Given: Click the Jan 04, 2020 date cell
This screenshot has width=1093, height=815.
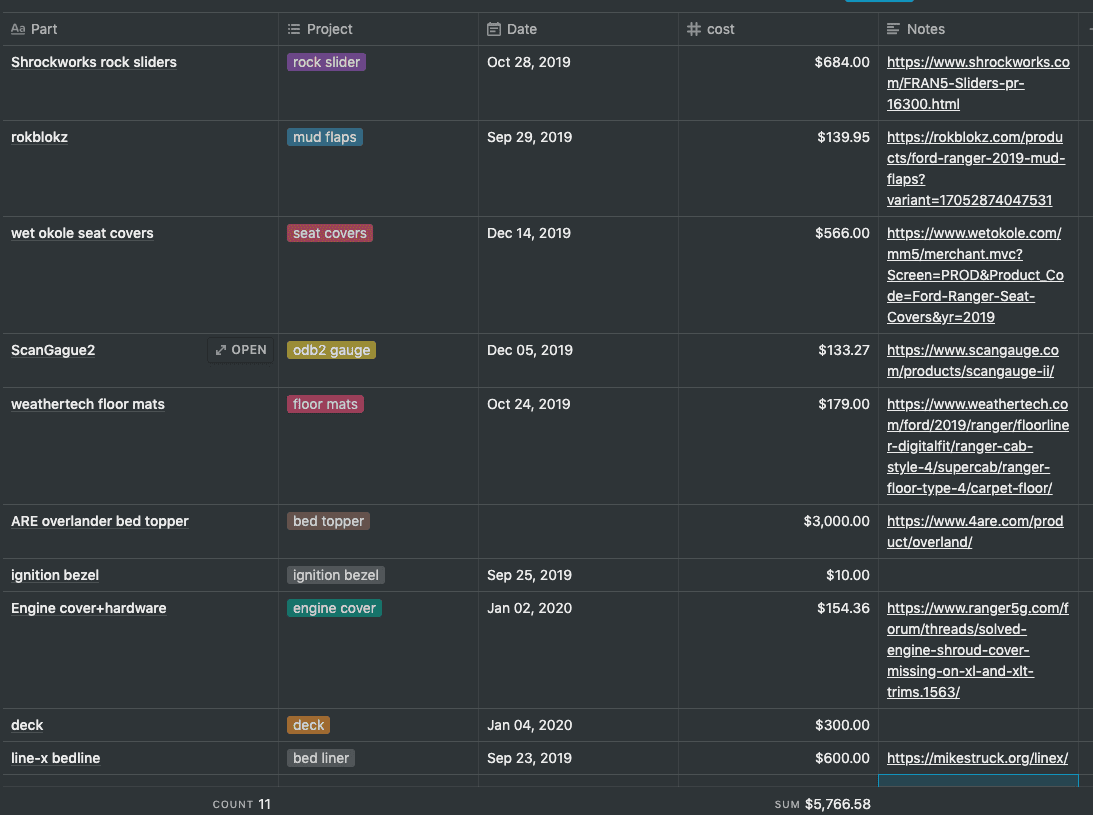Looking at the screenshot, I should (579, 725).
